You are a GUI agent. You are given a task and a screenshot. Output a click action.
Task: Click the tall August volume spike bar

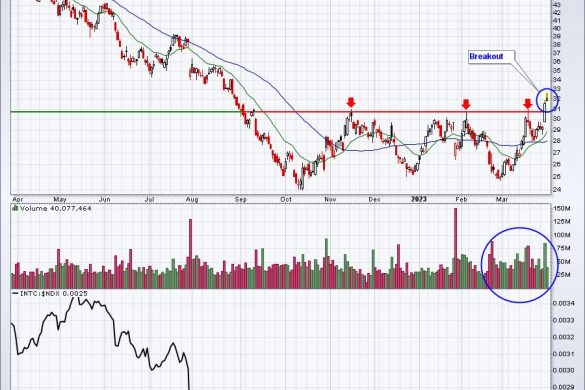[190, 254]
